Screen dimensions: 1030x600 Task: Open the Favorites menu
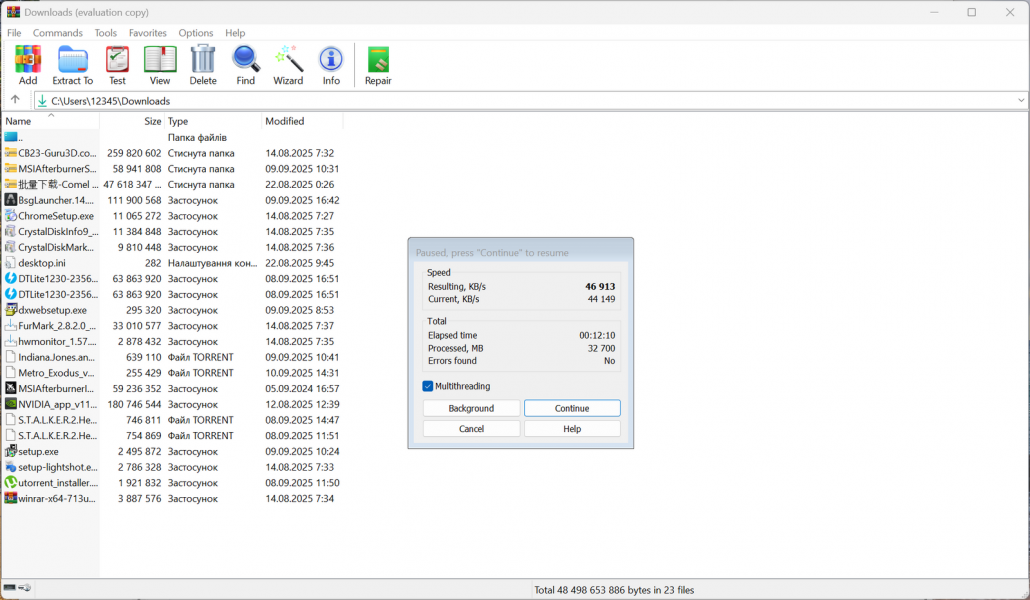(x=148, y=33)
